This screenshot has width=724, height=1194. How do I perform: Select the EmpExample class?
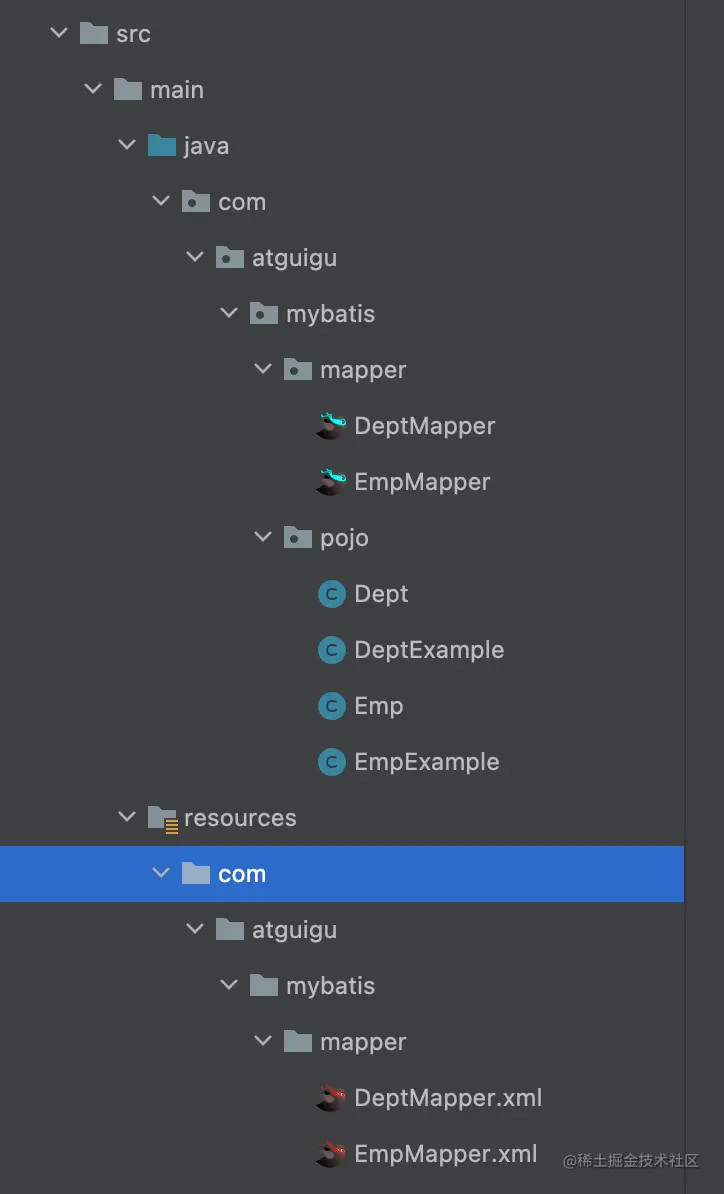(x=424, y=762)
